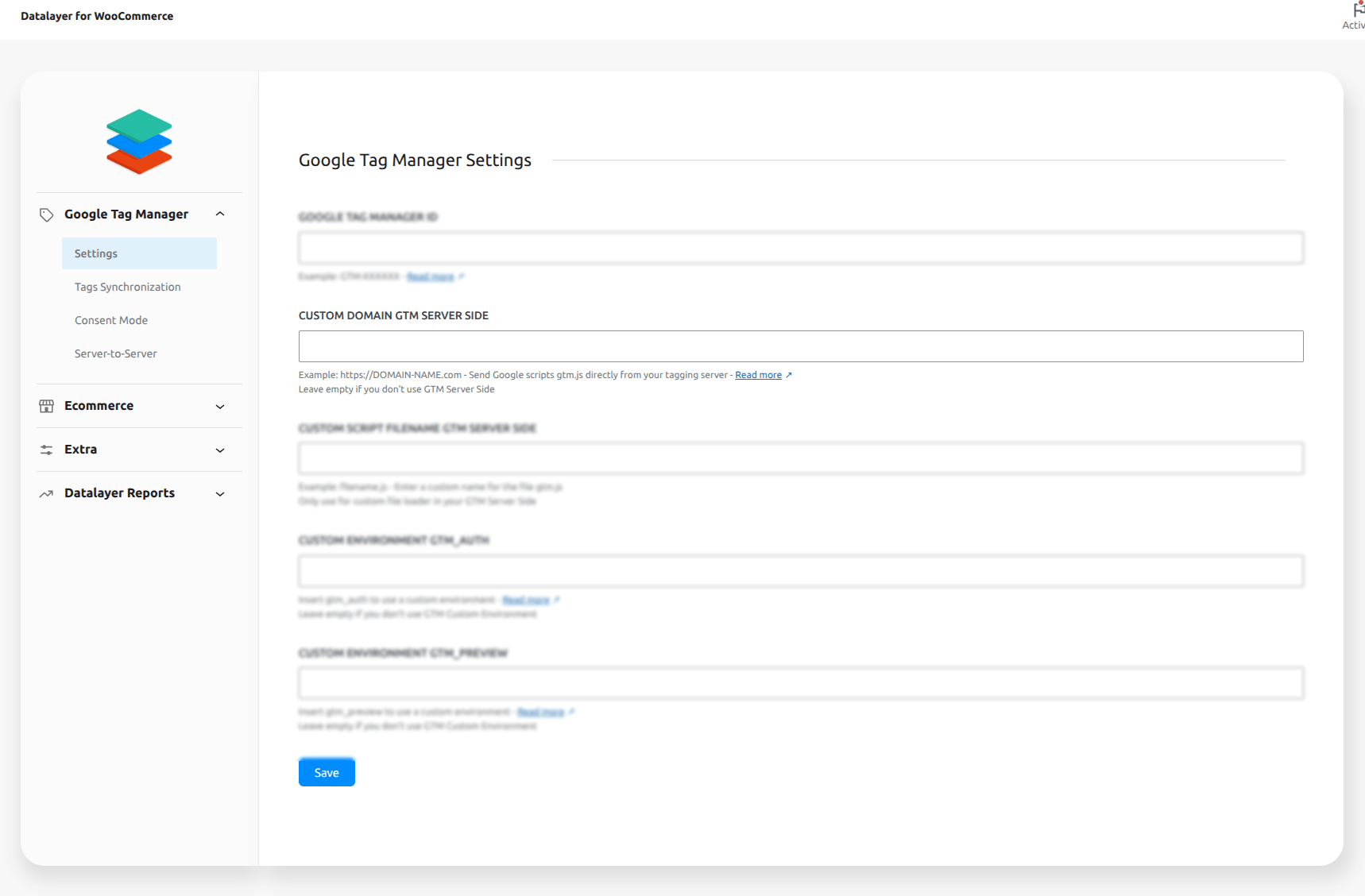Viewport: 1365px width, 896px height.
Task: Click the Google Tag Manager tag icon
Action: [x=46, y=214]
